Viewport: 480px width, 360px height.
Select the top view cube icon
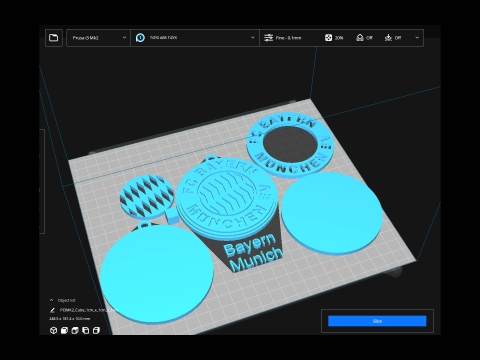75,330
